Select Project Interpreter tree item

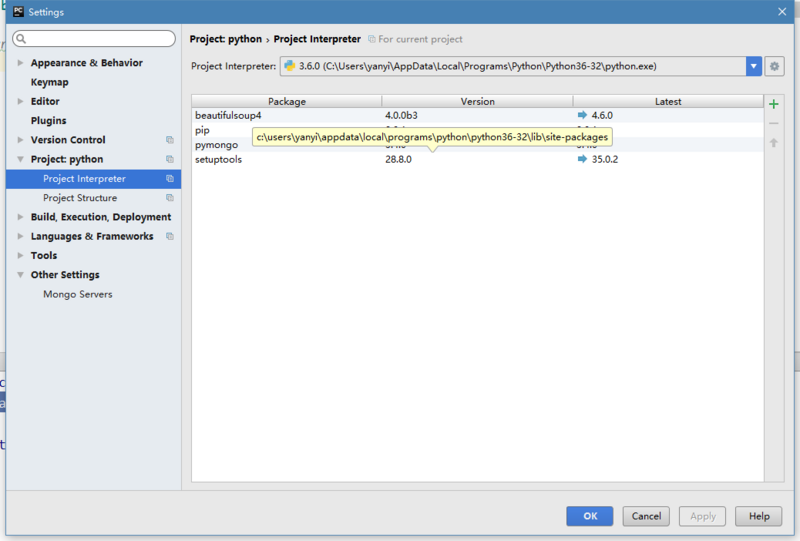click(x=93, y=179)
